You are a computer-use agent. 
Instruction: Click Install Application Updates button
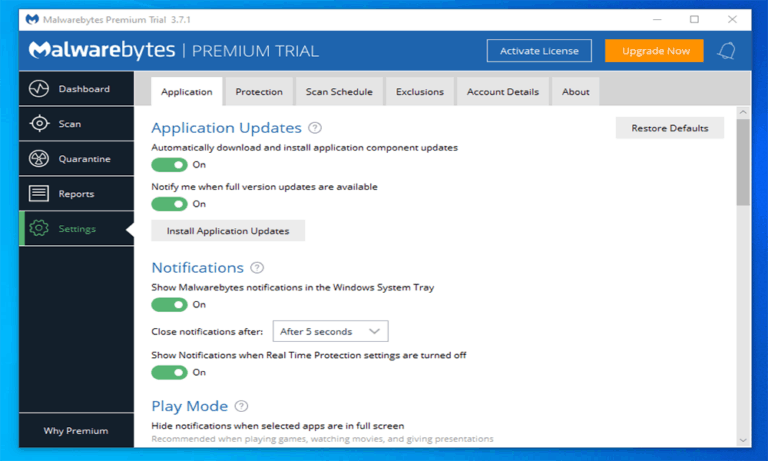(x=228, y=231)
